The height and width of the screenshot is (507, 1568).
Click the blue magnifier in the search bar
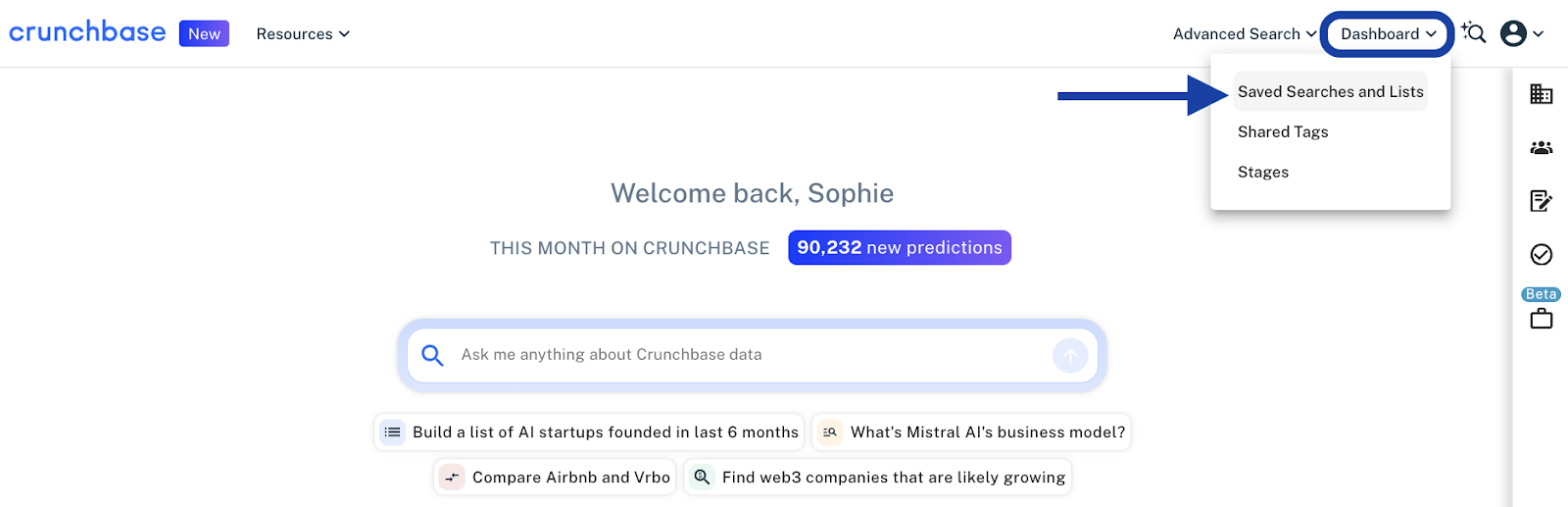pyautogui.click(x=432, y=355)
